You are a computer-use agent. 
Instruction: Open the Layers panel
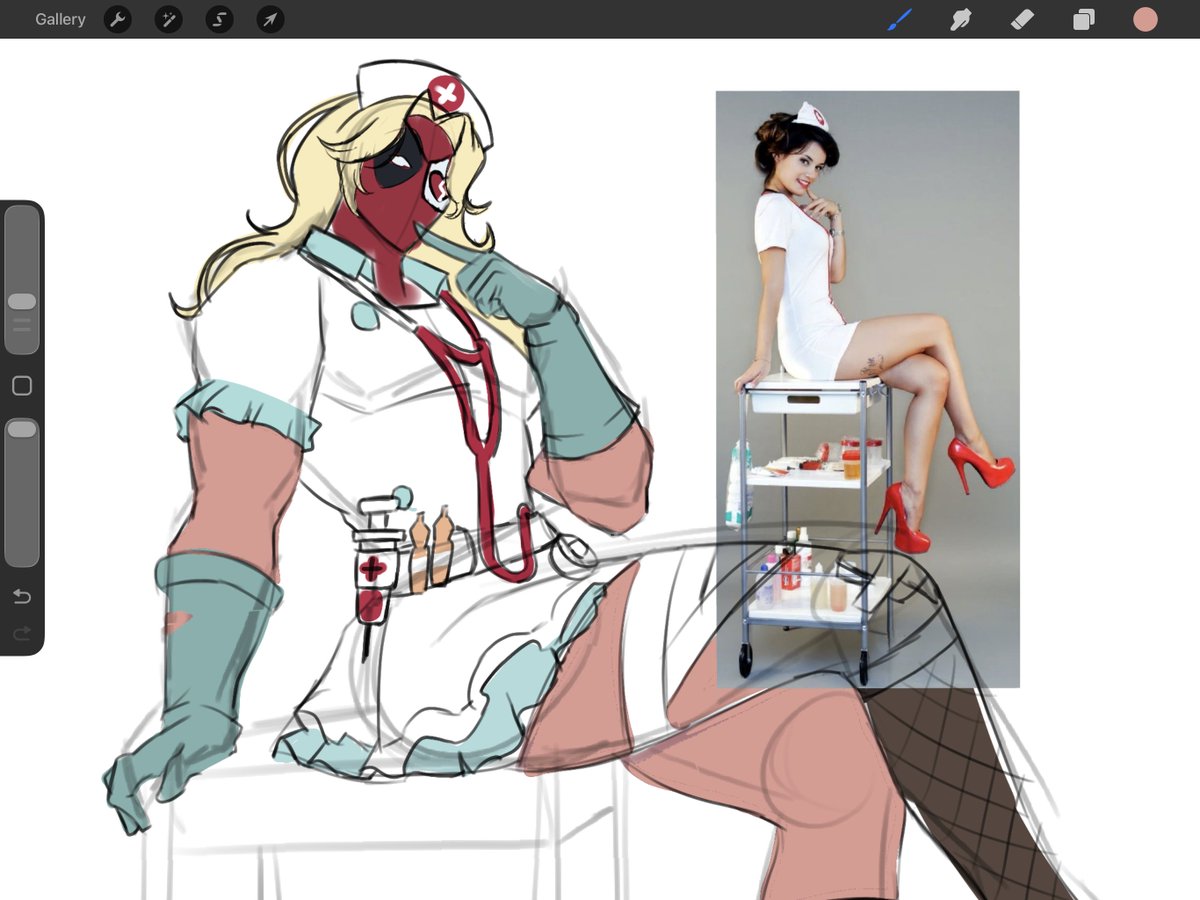[x=1083, y=19]
